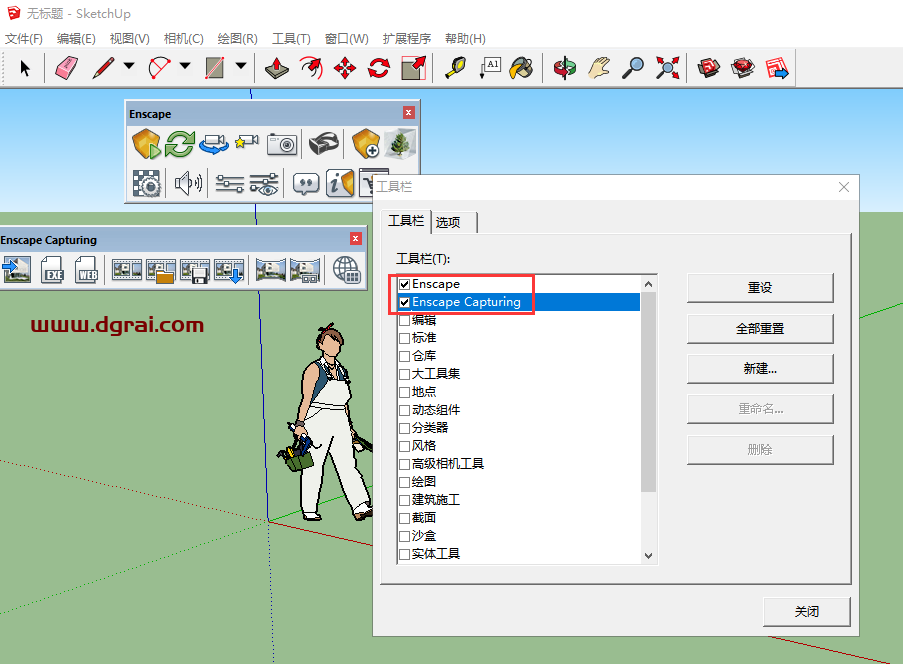The height and width of the screenshot is (664, 903).
Task: Click the Zoom Extents tool
Action: [667, 68]
